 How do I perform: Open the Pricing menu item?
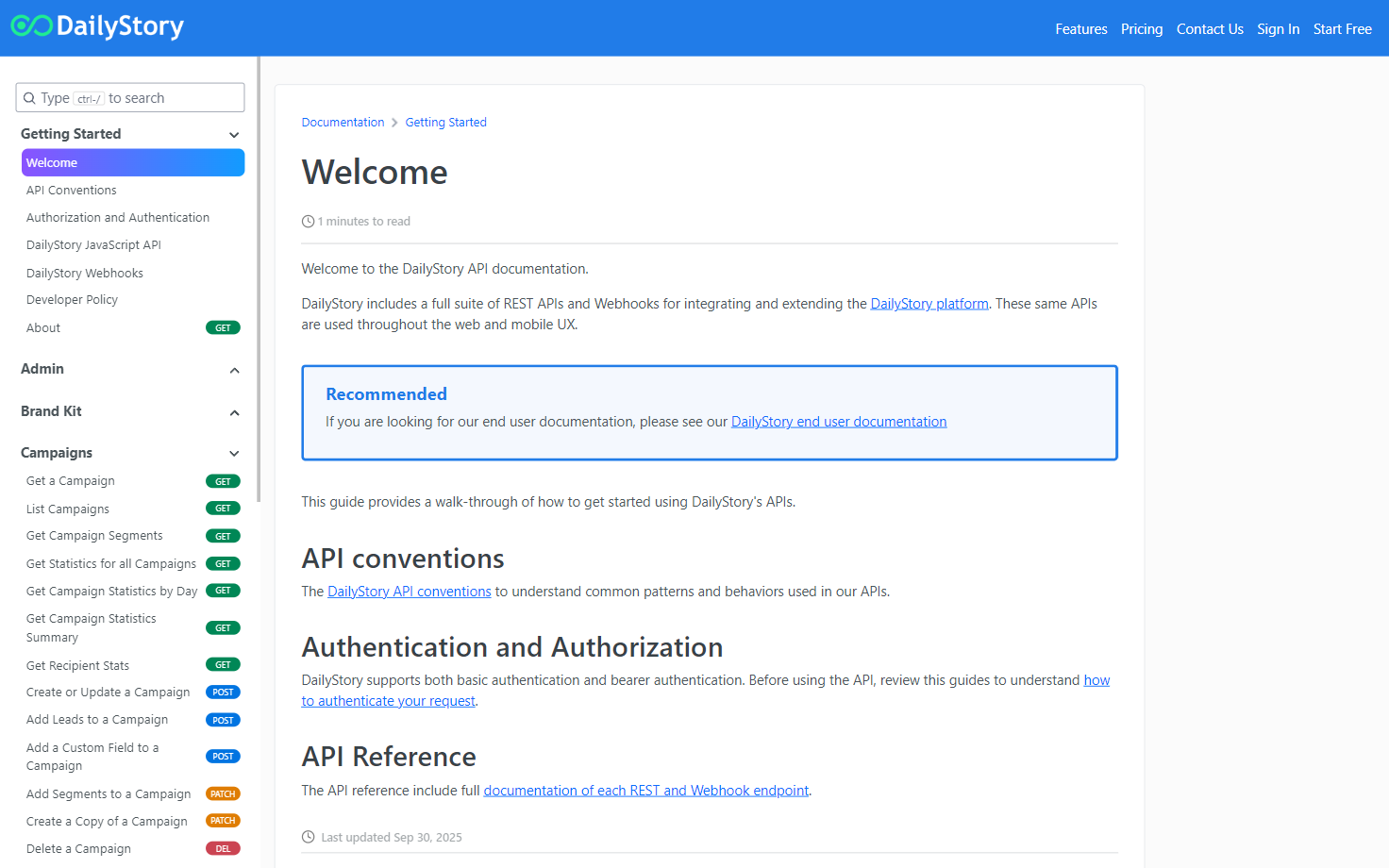(x=1141, y=29)
